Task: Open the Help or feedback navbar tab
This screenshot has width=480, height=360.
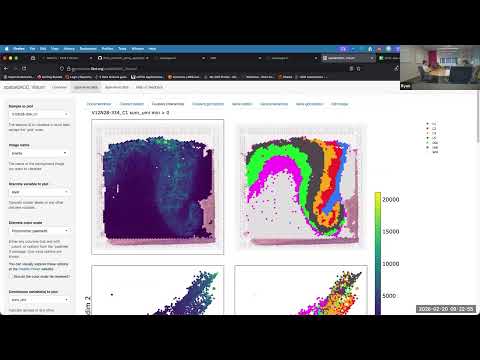Action: coord(149,87)
